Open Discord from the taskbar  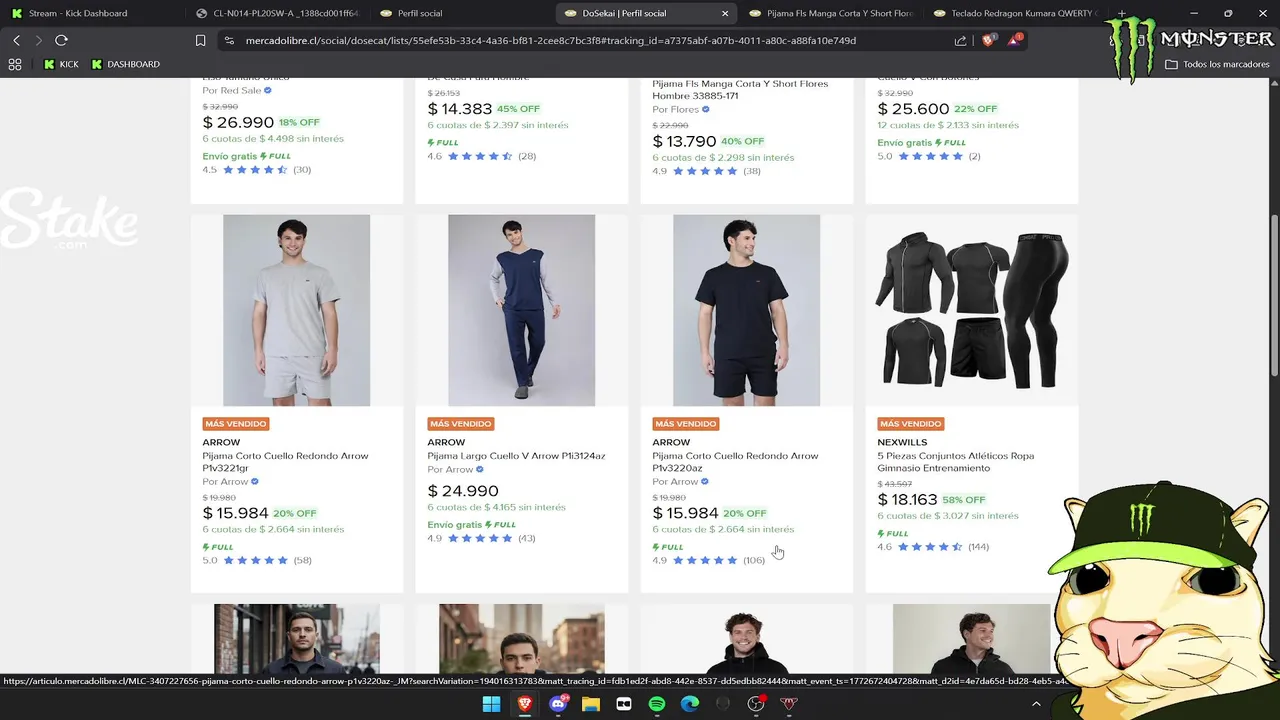click(x=558, y=704)
